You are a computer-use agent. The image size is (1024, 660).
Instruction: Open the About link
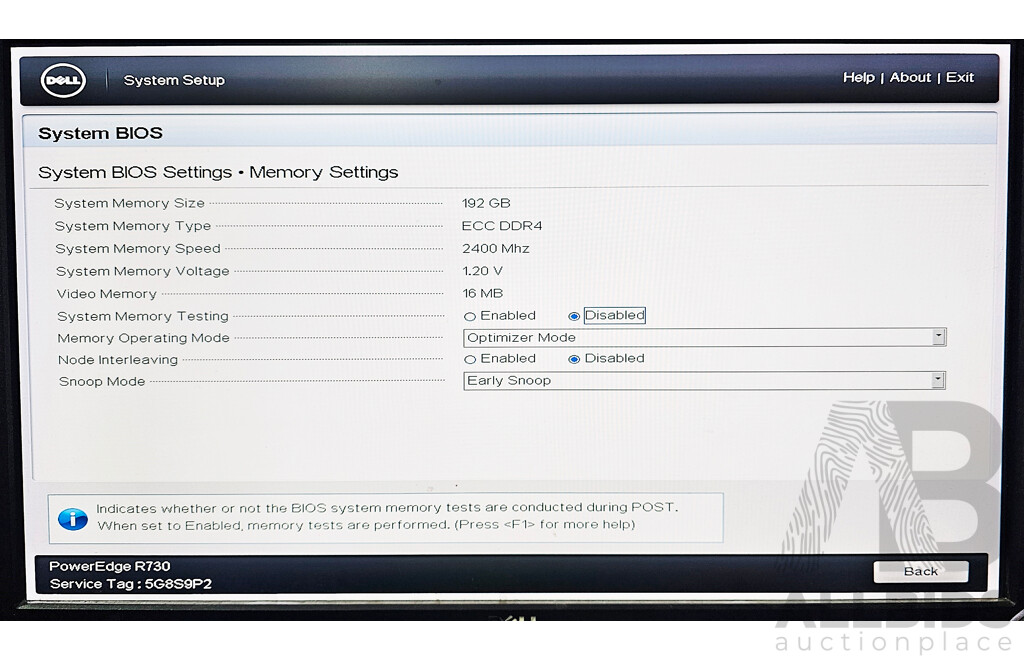click(x=910, y=78)
